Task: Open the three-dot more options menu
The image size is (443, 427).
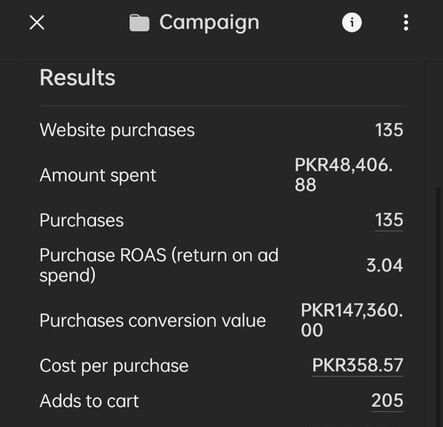Action: click(406, 23)
